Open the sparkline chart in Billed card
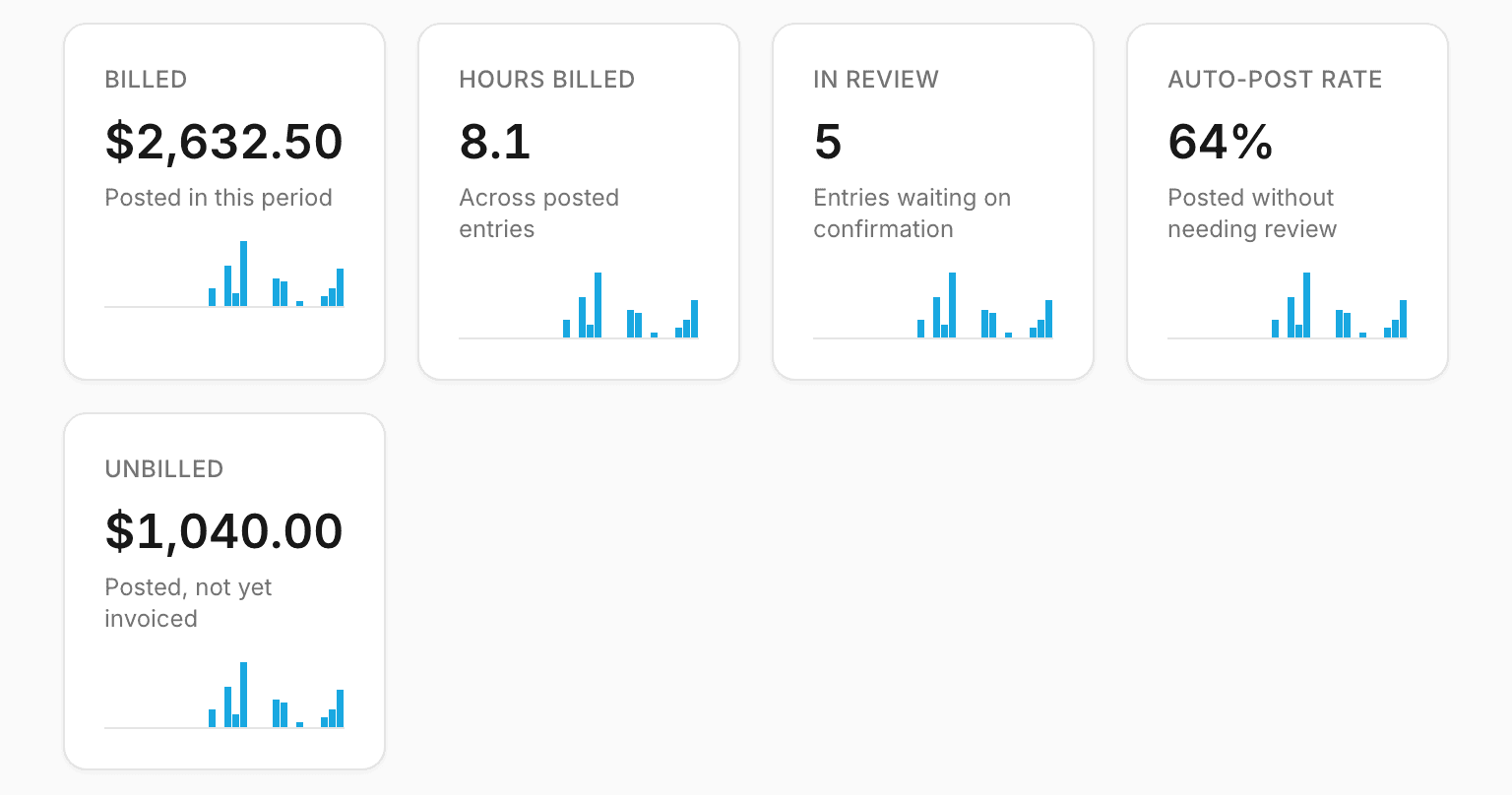The width and height of the screenshot is (1512, 795). click(x=224, y=275)
